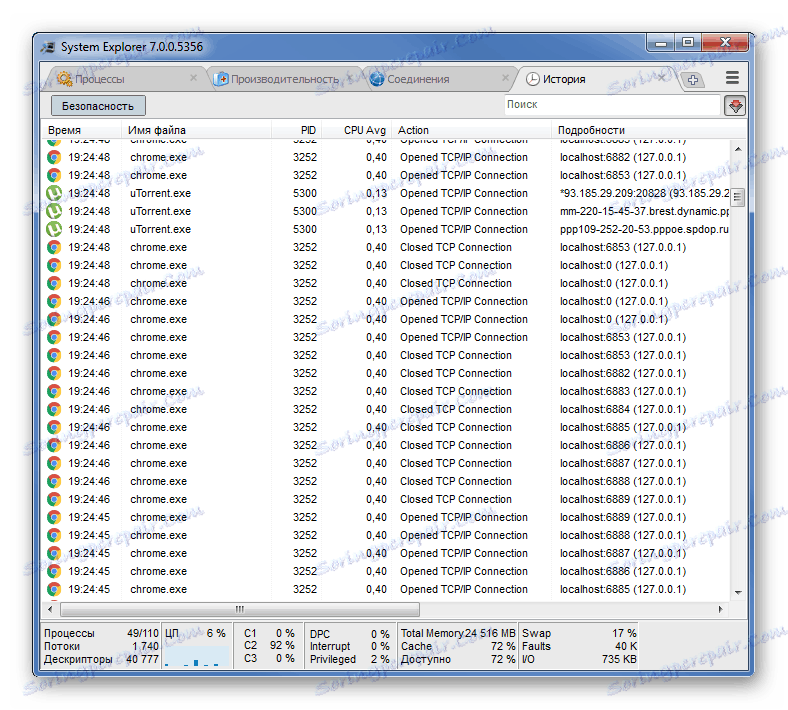
Task: Close the Процессы tab
Action: (x=193, y=78)
